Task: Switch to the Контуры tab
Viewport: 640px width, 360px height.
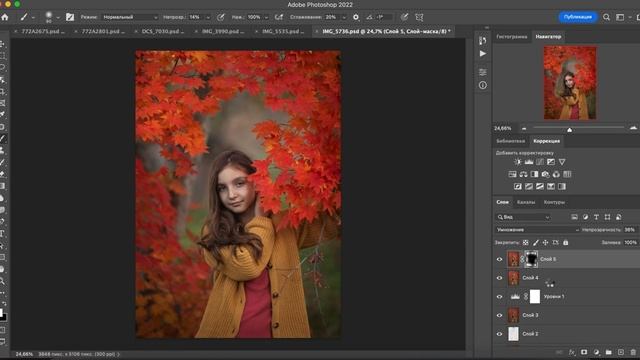Action: [554, 202]
